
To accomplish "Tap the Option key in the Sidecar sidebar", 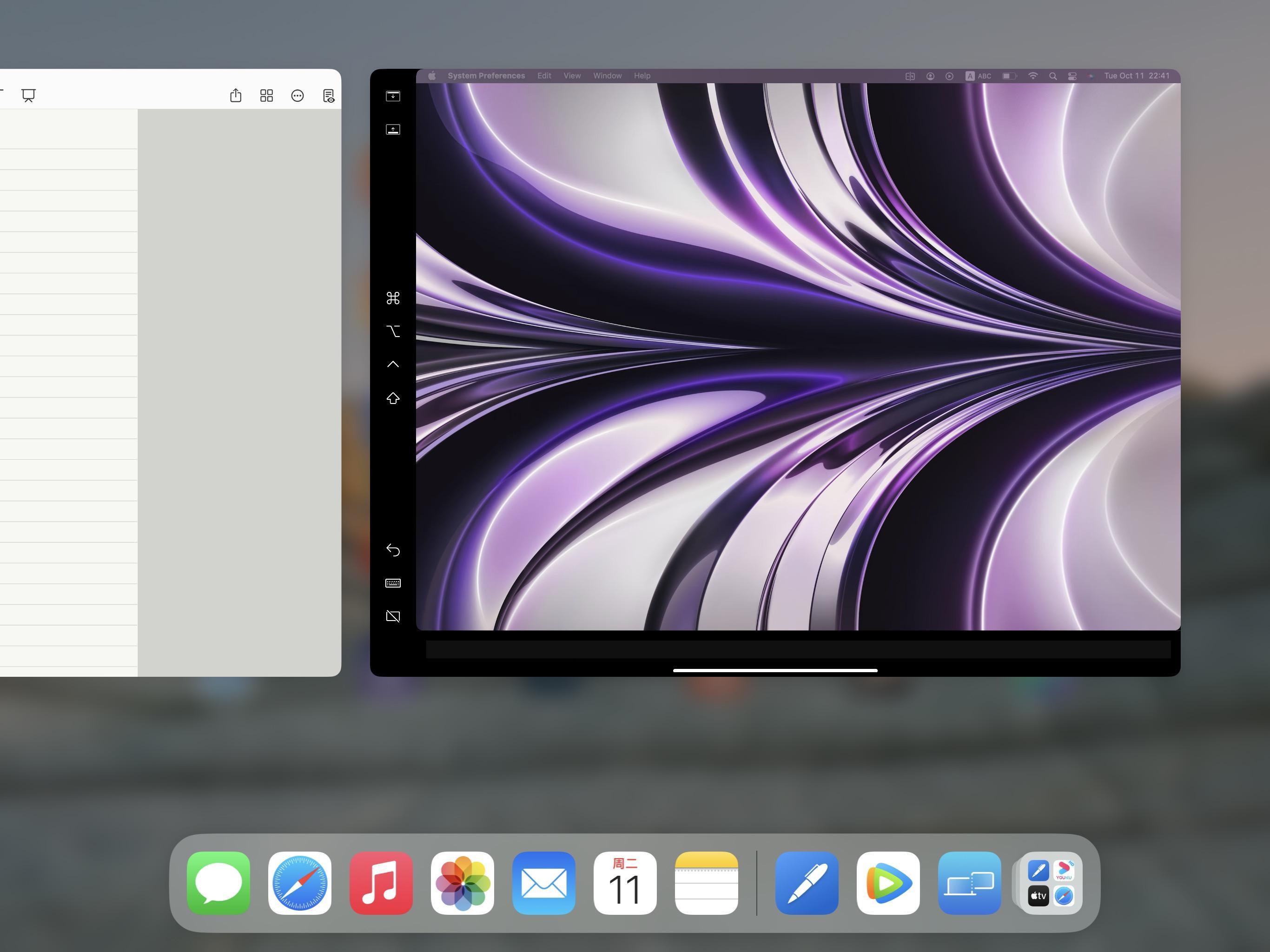I will (x=393, y=331).
